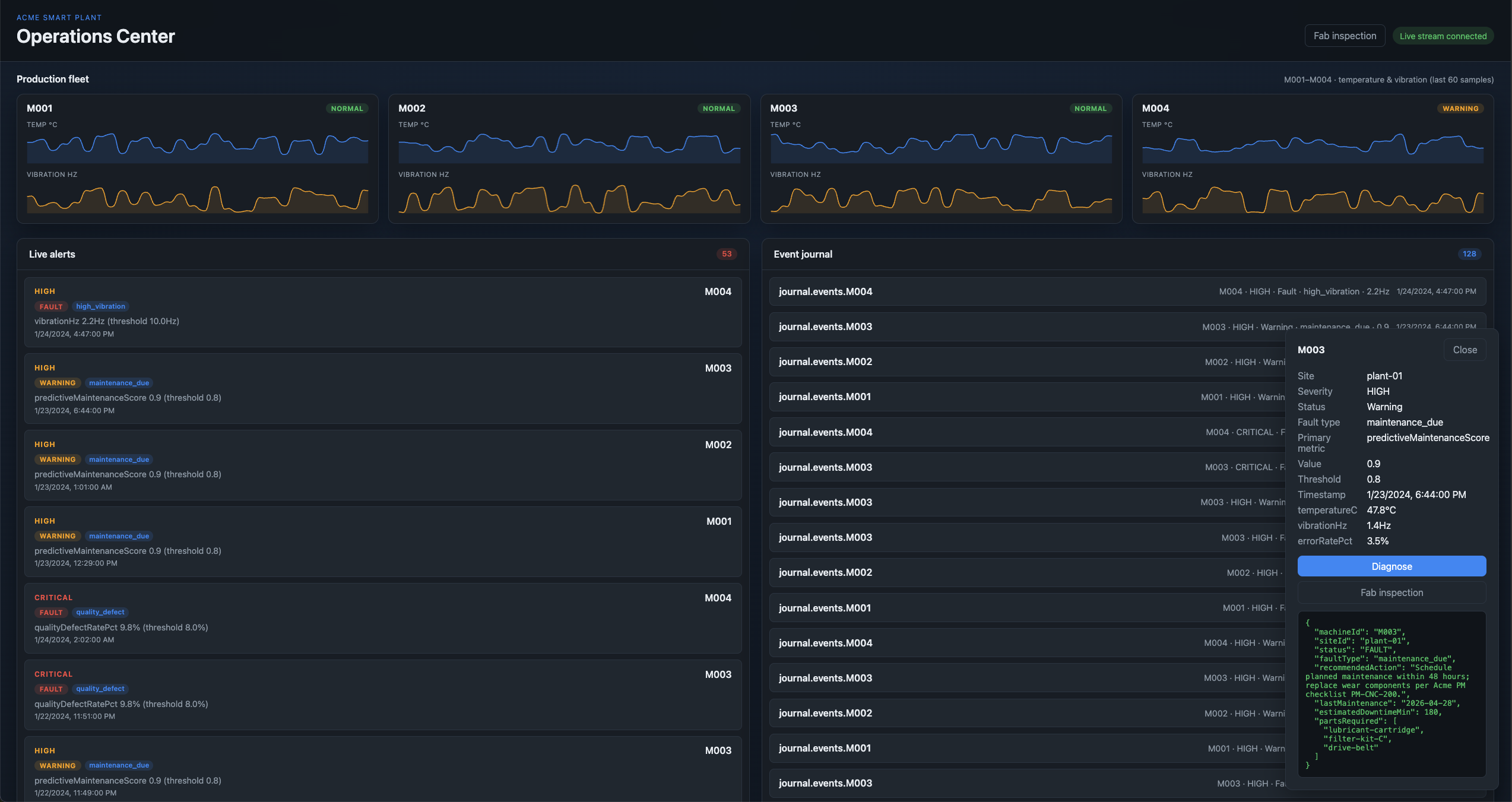Open the M004 machine card with WARNING badge
This screenshot has height=802, width=1512.
point(1313,159)
